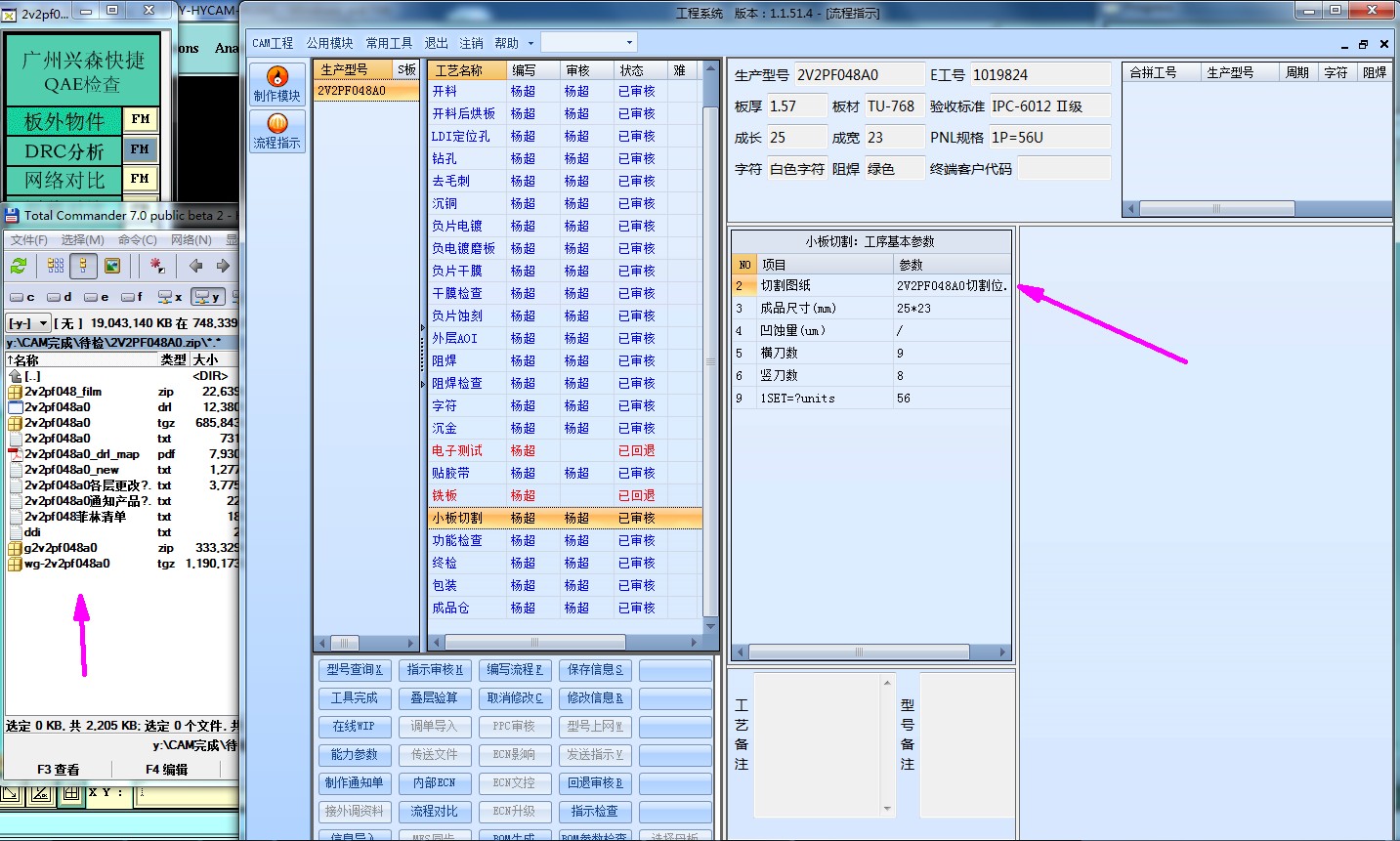Click the 生产型号 input field
1400x841 pixels.
point(858,75)
